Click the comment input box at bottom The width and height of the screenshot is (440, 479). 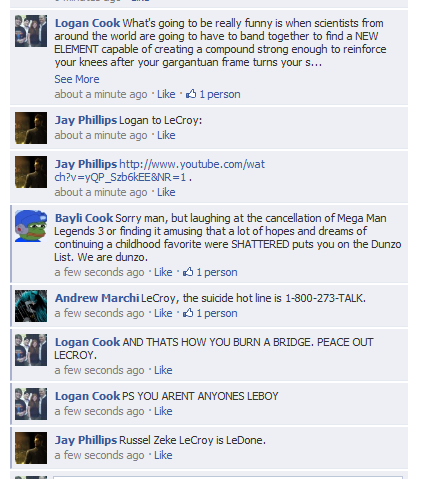pyautogui.click(x=228, y=477)
